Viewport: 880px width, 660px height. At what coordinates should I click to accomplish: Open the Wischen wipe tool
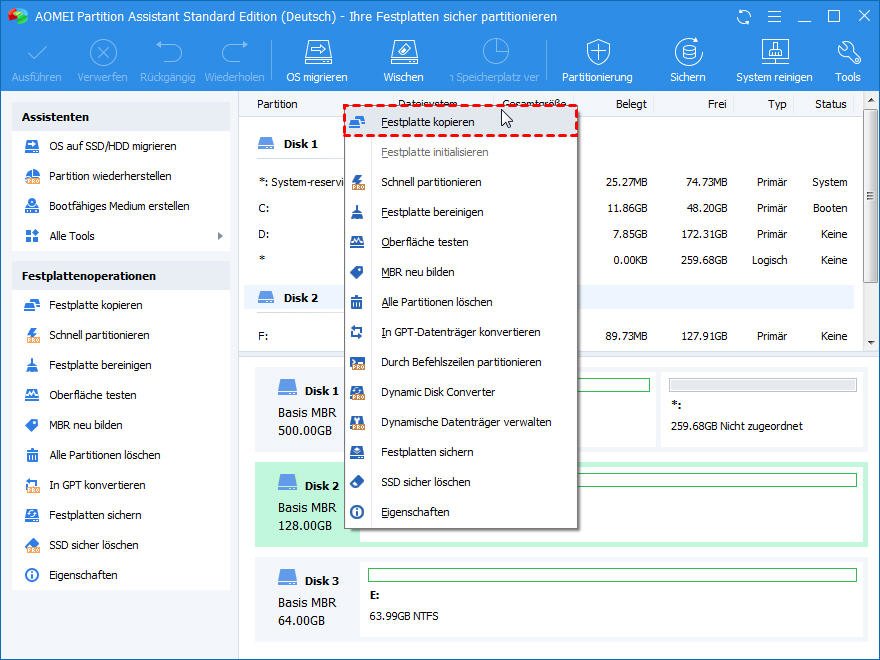click(404, 61)
